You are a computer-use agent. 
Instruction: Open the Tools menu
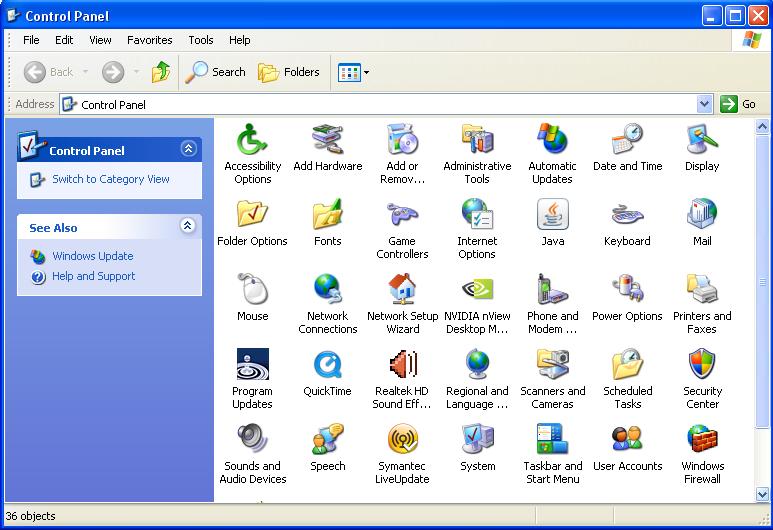click(201, 40)
